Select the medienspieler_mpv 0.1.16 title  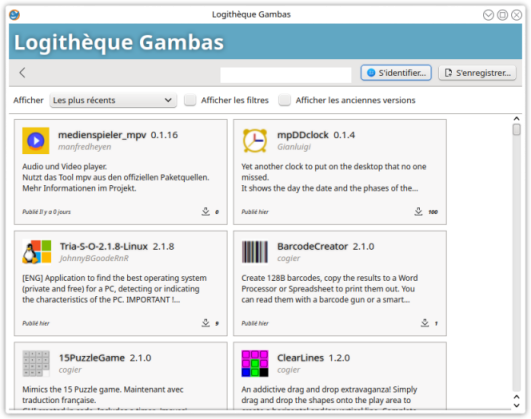tap(118, 135)
